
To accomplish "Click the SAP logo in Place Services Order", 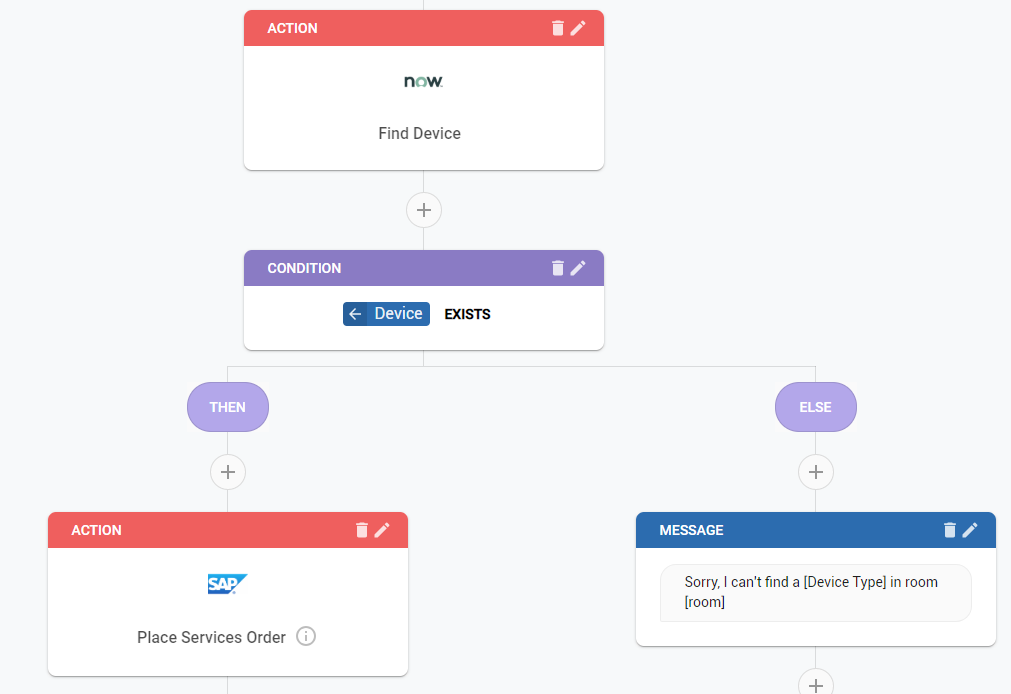I will 226,584.
